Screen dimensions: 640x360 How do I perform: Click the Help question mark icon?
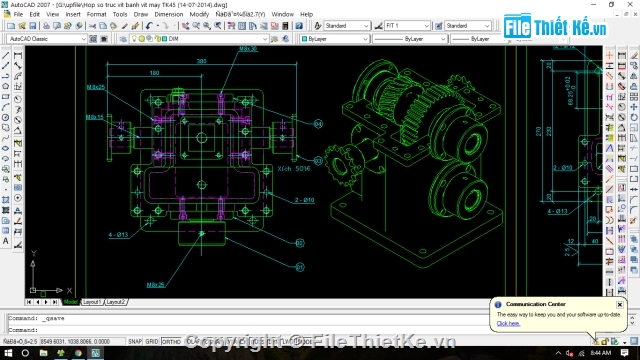299,26
